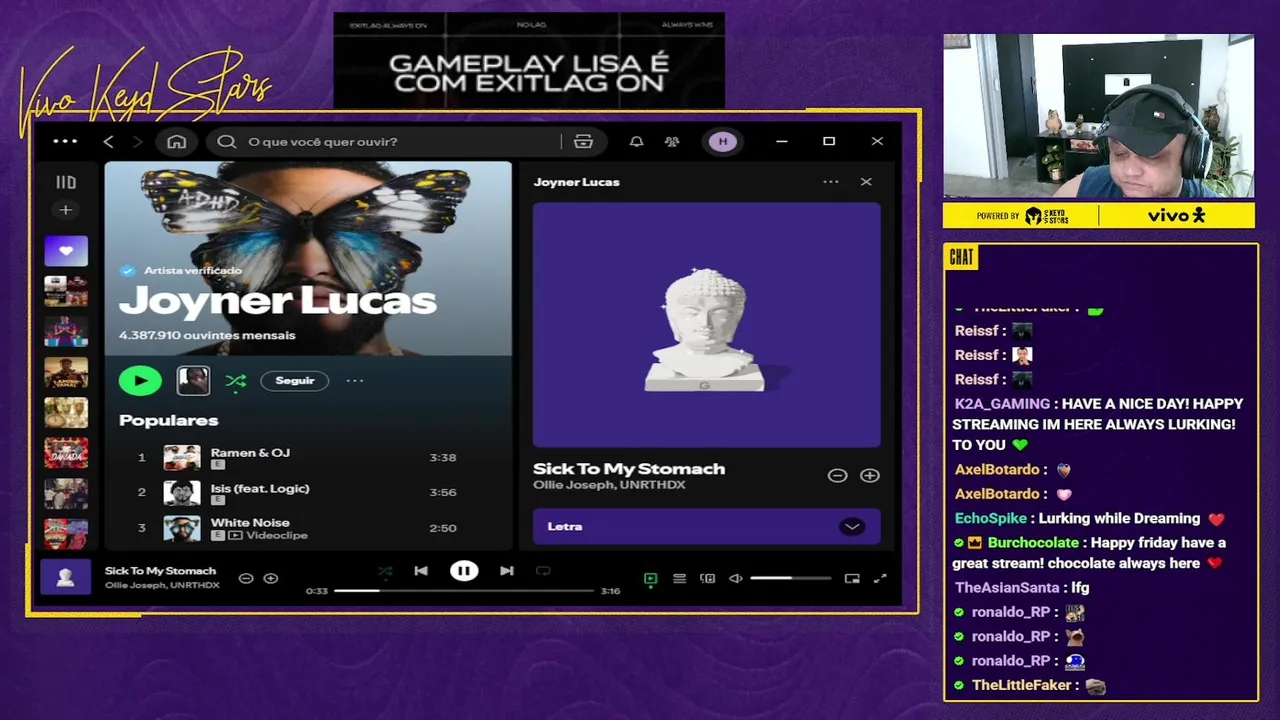1280x720 pixels.
Task: Pause the current song
Action: 464,571
